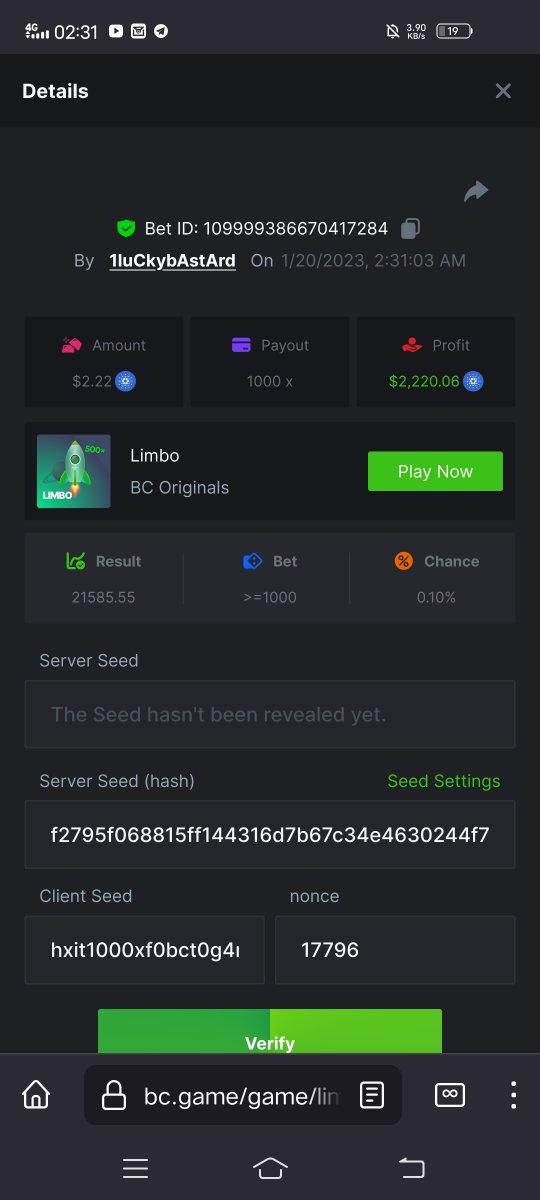Tap the green verified shield icon
Viewport: 540px width, 1200px height.
(126, 229)
